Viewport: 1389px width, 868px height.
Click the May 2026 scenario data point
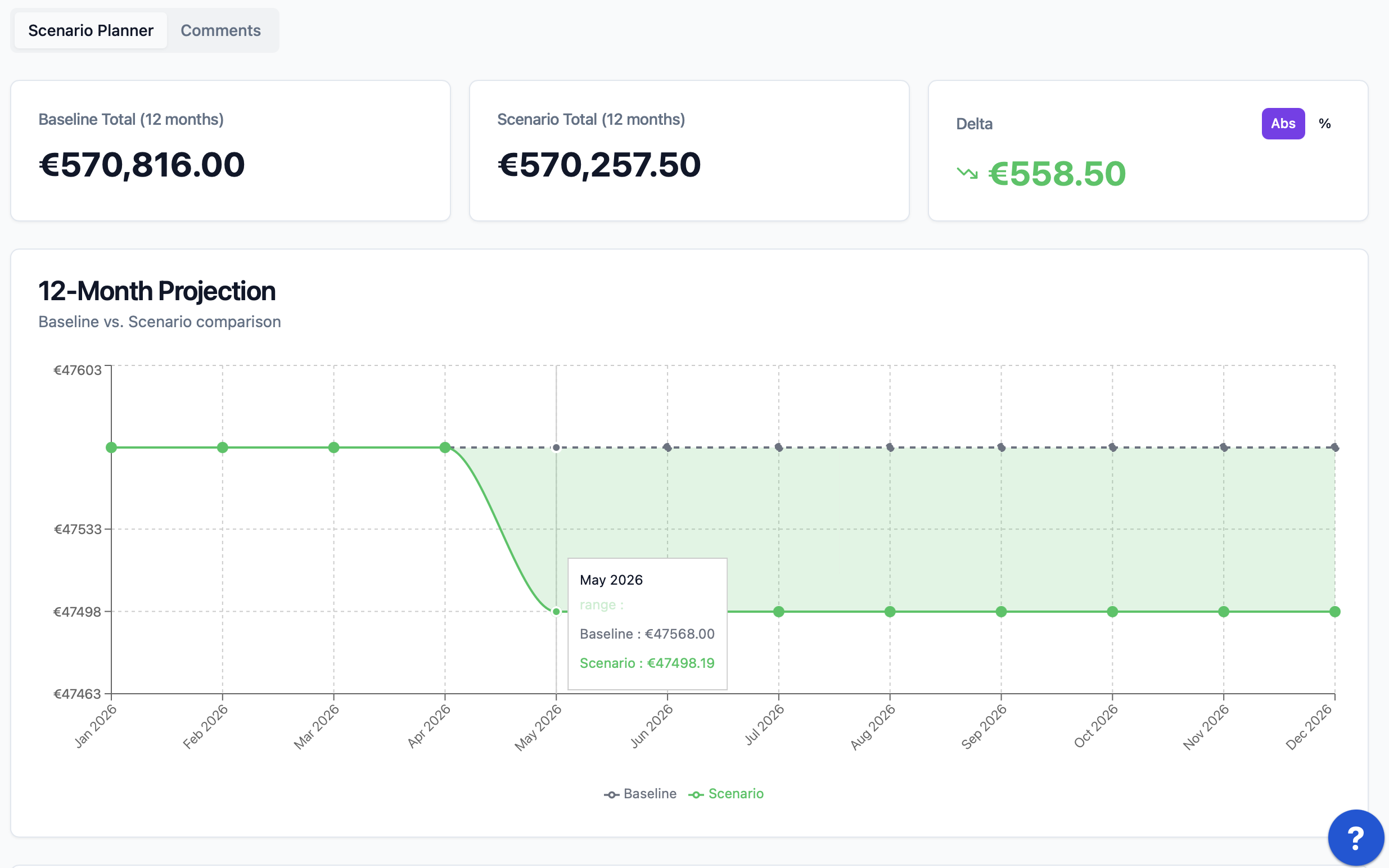point(556,612)
